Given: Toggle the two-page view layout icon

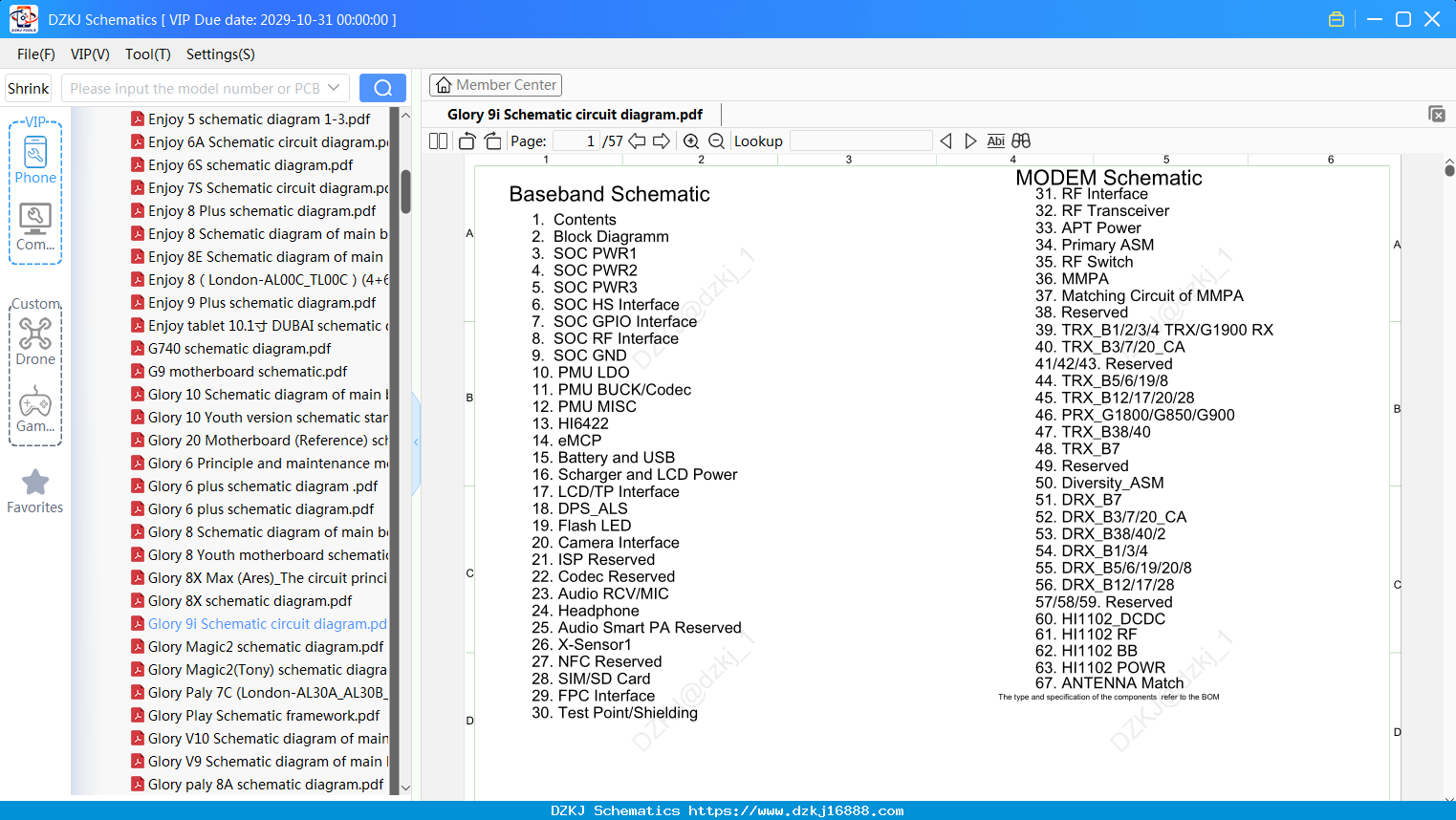Looking at the screenshot, I should tap(439, 141).
